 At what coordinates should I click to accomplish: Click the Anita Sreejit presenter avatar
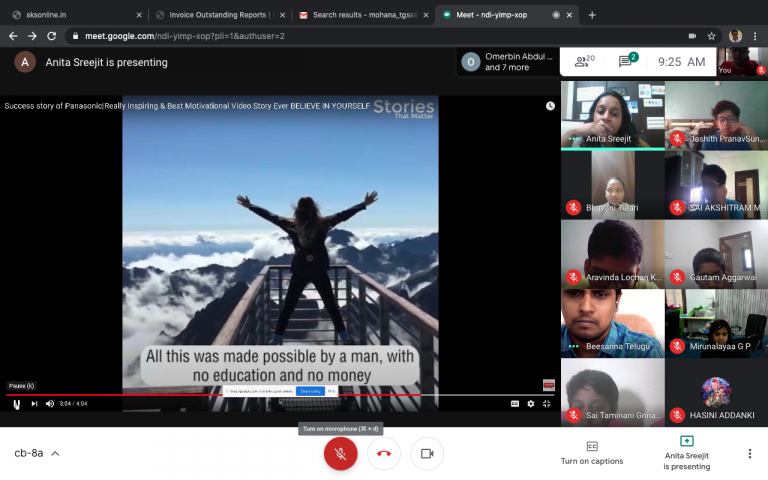25,62
